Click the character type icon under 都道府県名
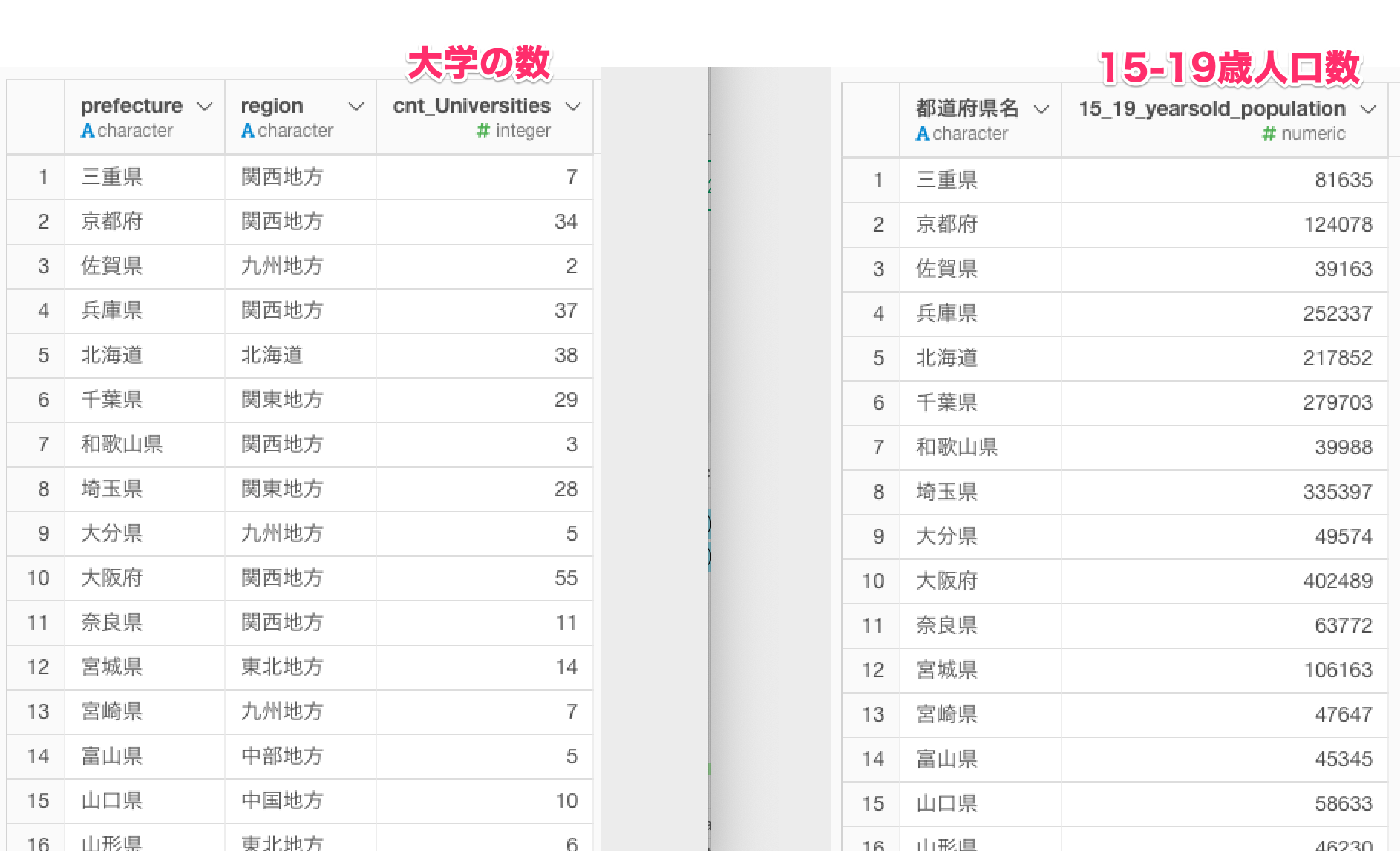Viewport: 1400px width, 851px height. 923,134
